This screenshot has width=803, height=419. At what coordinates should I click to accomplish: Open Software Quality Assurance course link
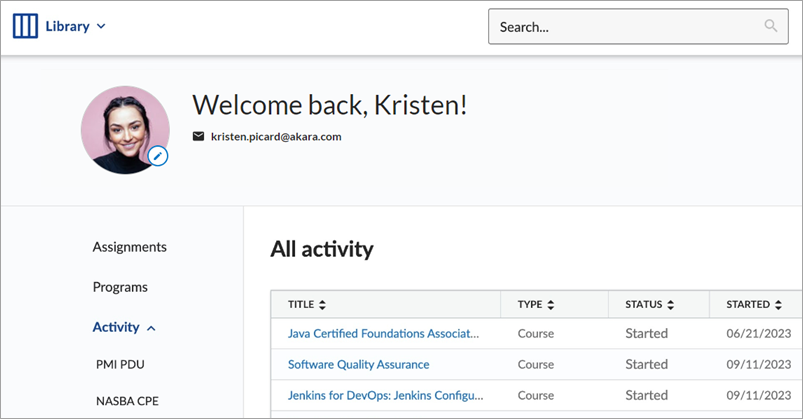pyautogui.click(x=358, y=364)
